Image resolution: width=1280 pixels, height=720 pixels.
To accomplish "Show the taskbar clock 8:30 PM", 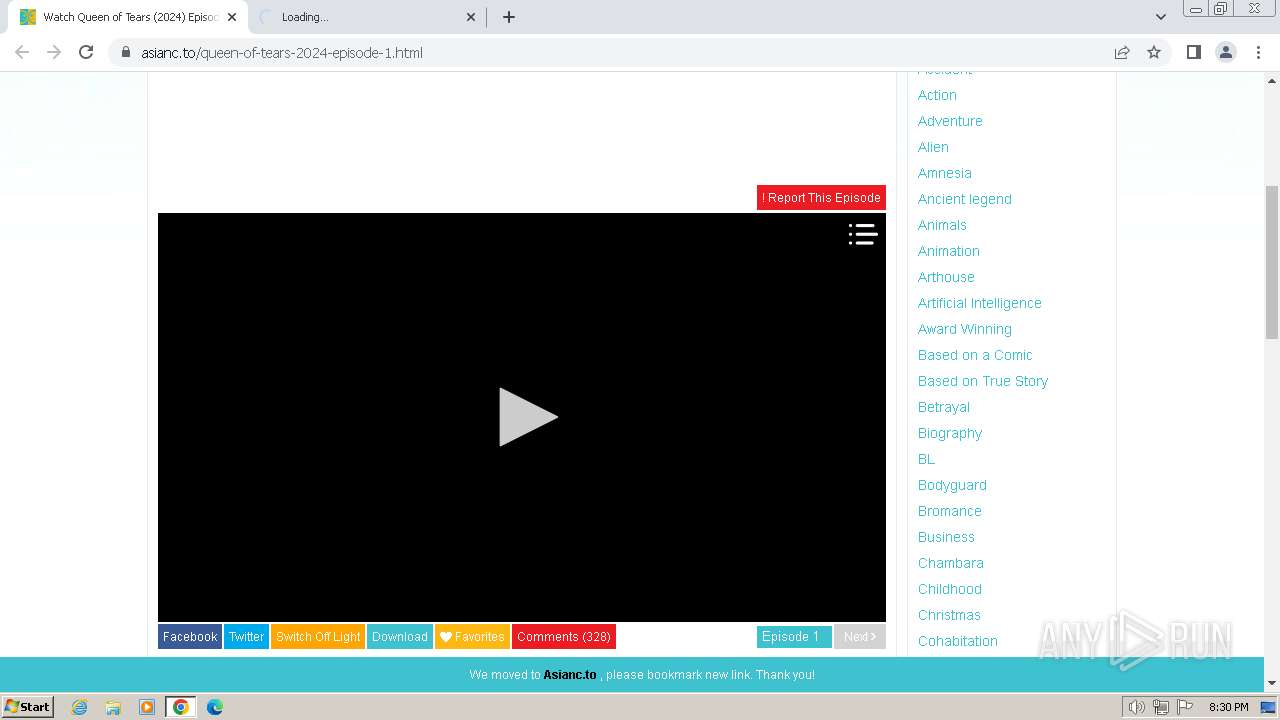I will tap(1228, 707).
